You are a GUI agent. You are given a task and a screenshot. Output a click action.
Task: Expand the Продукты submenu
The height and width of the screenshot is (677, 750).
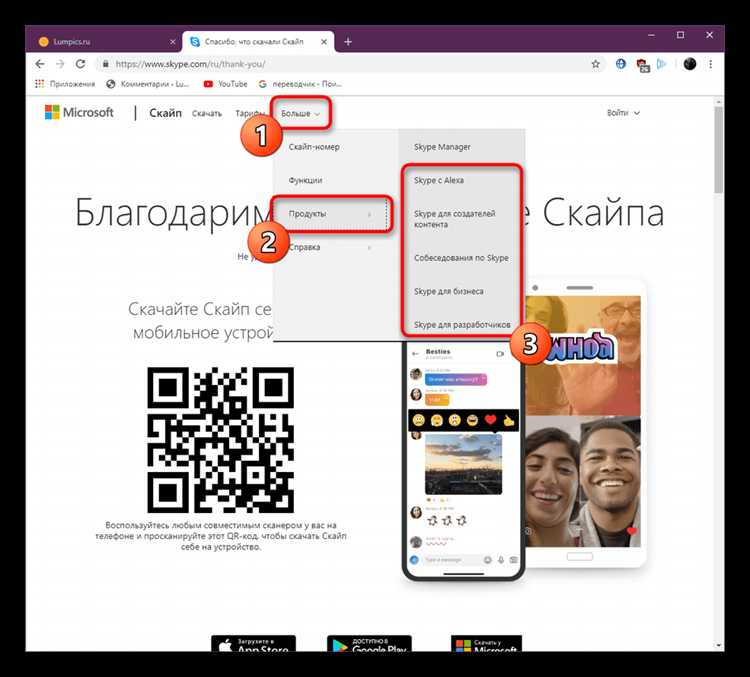tap(331, 214)
